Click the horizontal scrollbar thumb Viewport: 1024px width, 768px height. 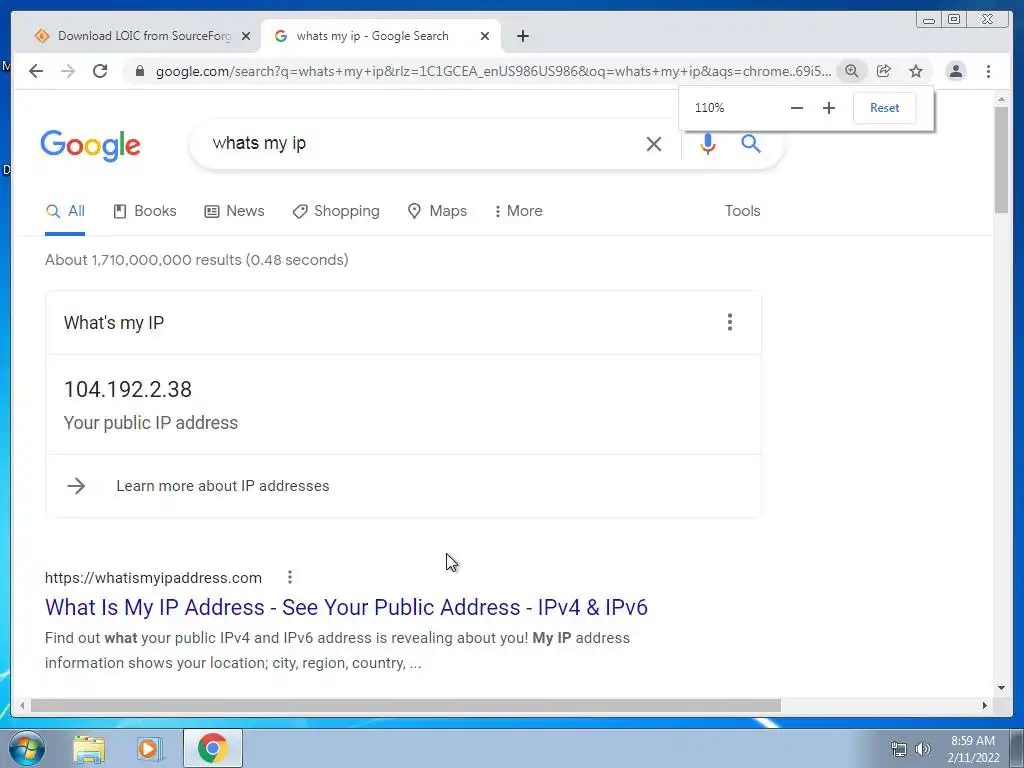coord(406,705)
